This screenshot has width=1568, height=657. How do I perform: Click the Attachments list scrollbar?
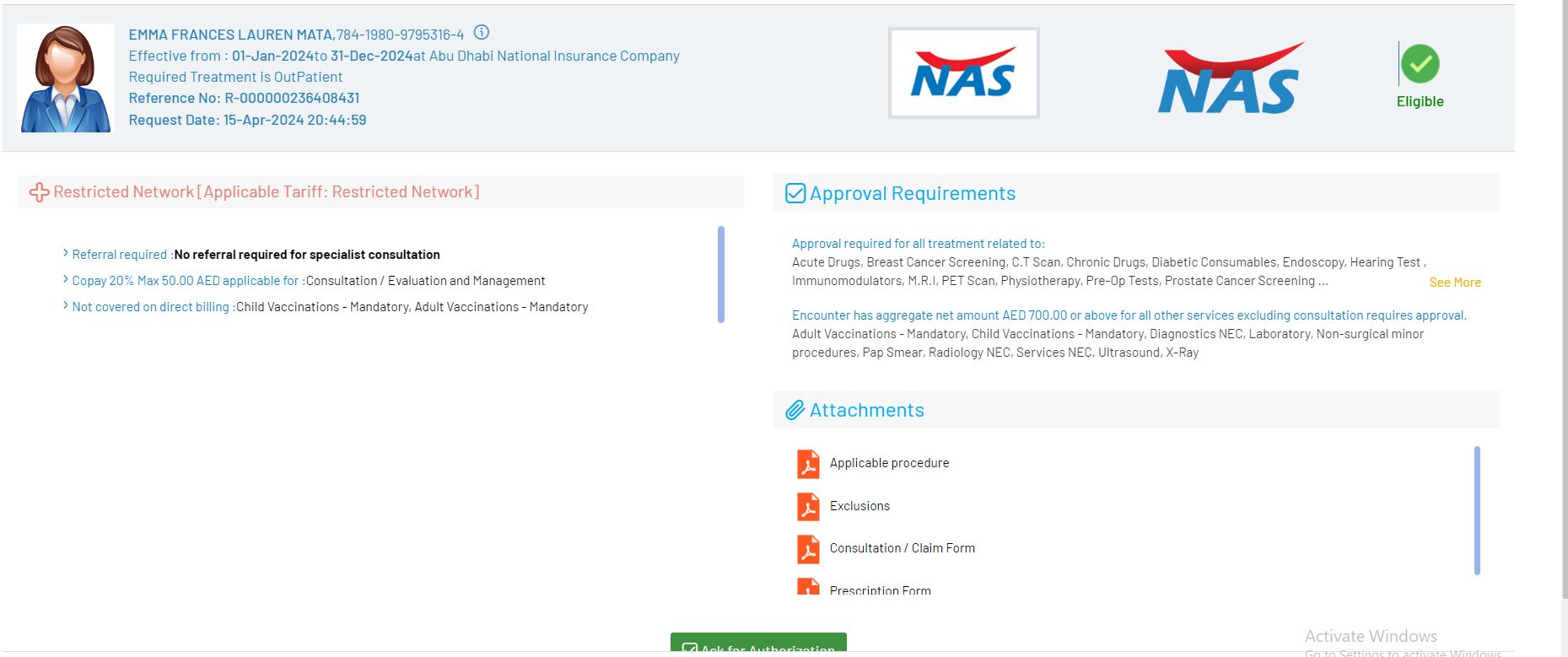(x=1477, y=511)
